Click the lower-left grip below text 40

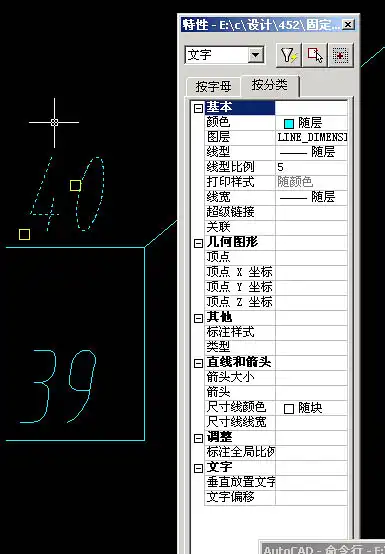(x=24, y=234)
